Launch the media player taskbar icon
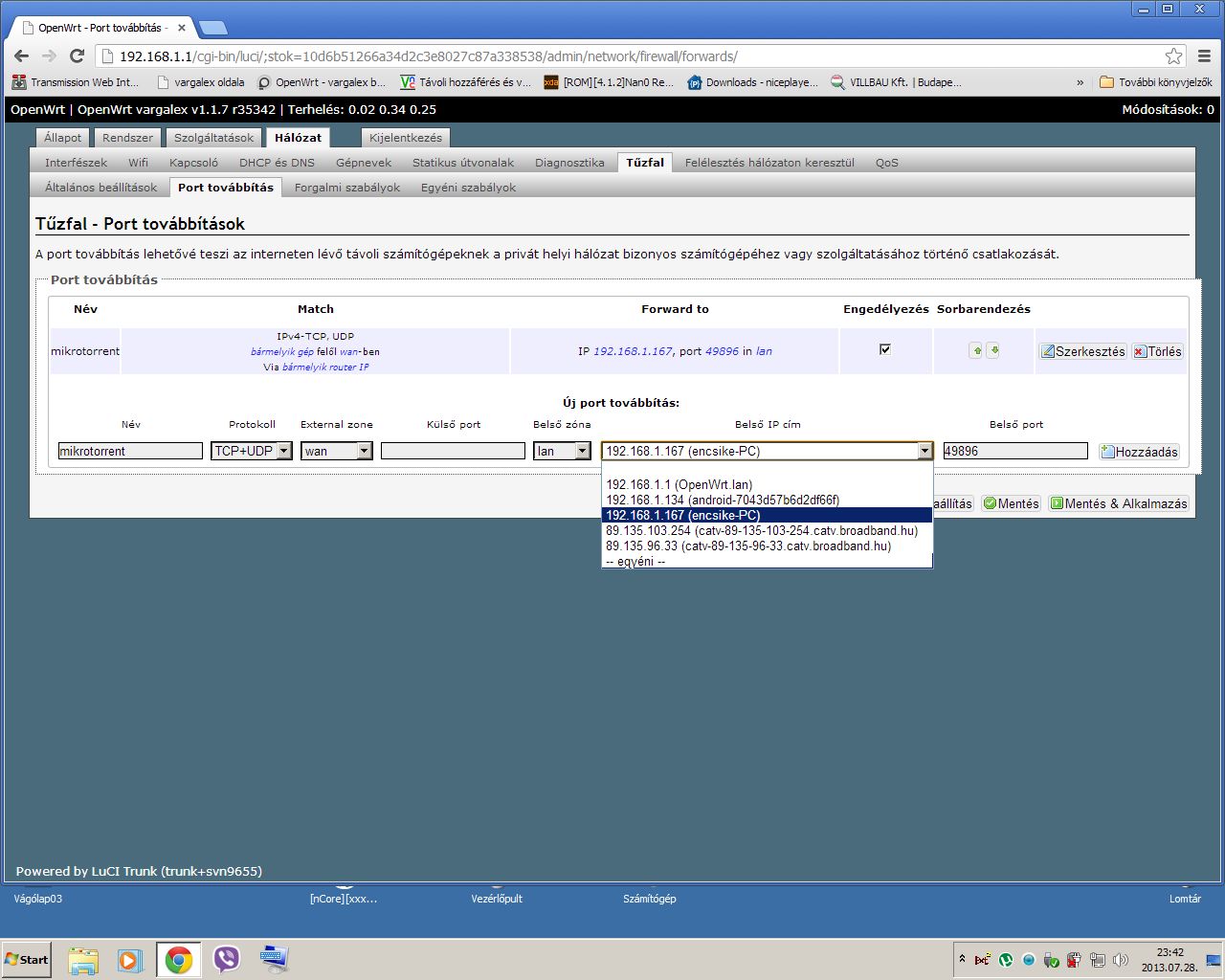1225x980 pixels. click(x=129, y=960)
